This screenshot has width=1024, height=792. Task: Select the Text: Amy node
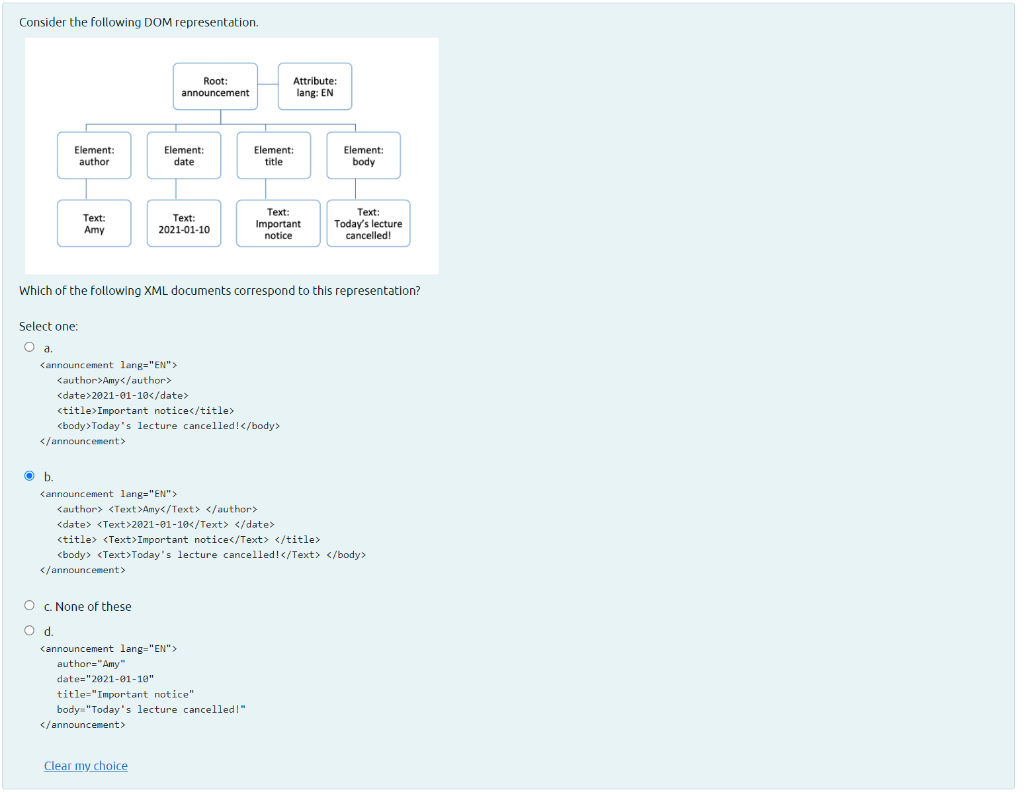[93, 222]
